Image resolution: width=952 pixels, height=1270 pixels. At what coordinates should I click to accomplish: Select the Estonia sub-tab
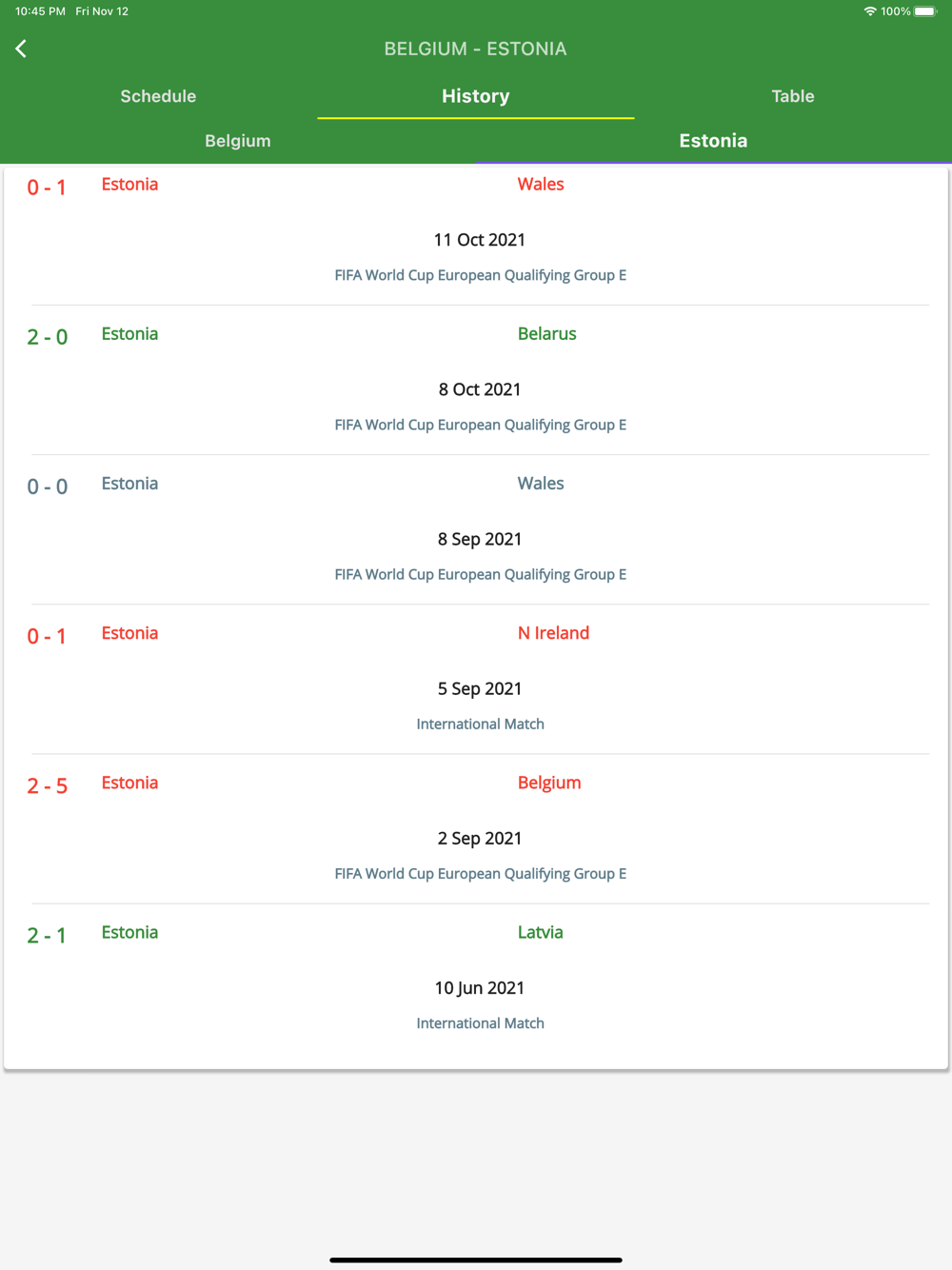point(714,141)
